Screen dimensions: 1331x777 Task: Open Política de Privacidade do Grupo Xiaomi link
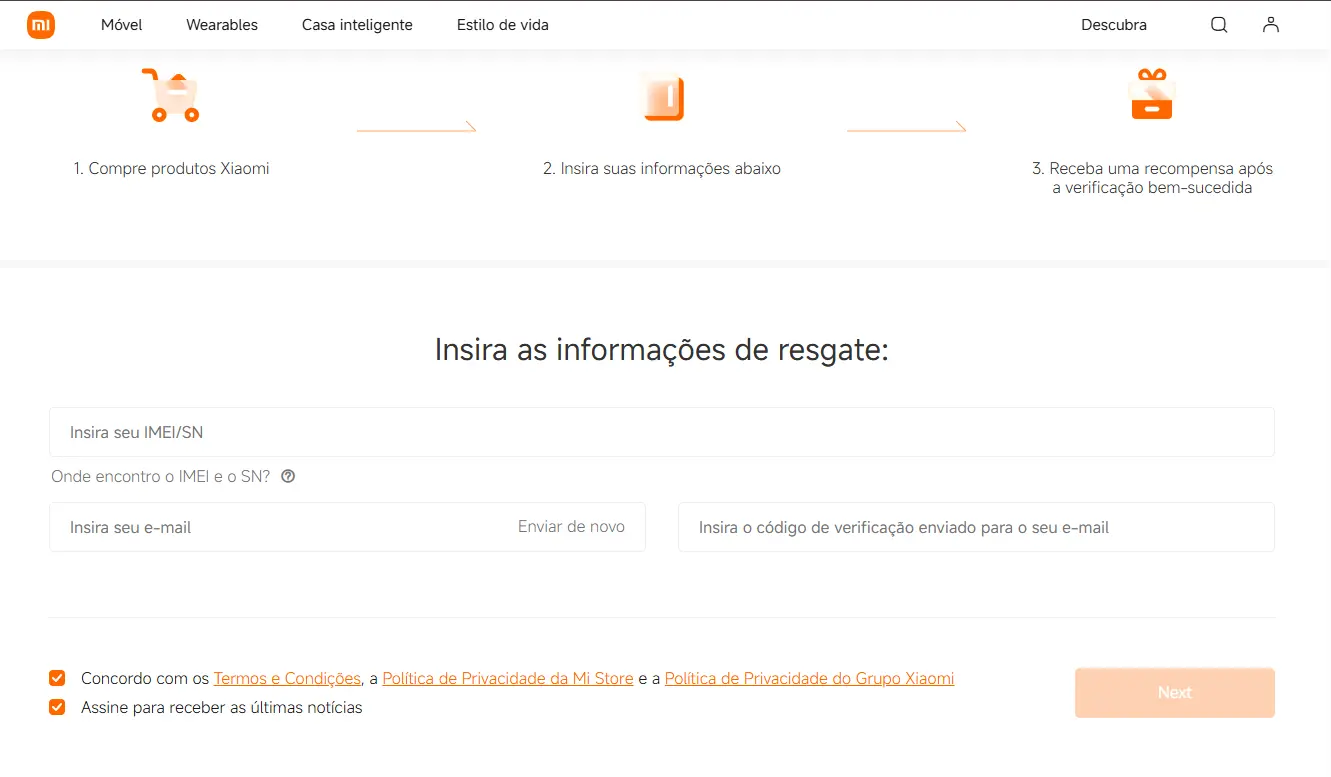click(x=809, y=678)
